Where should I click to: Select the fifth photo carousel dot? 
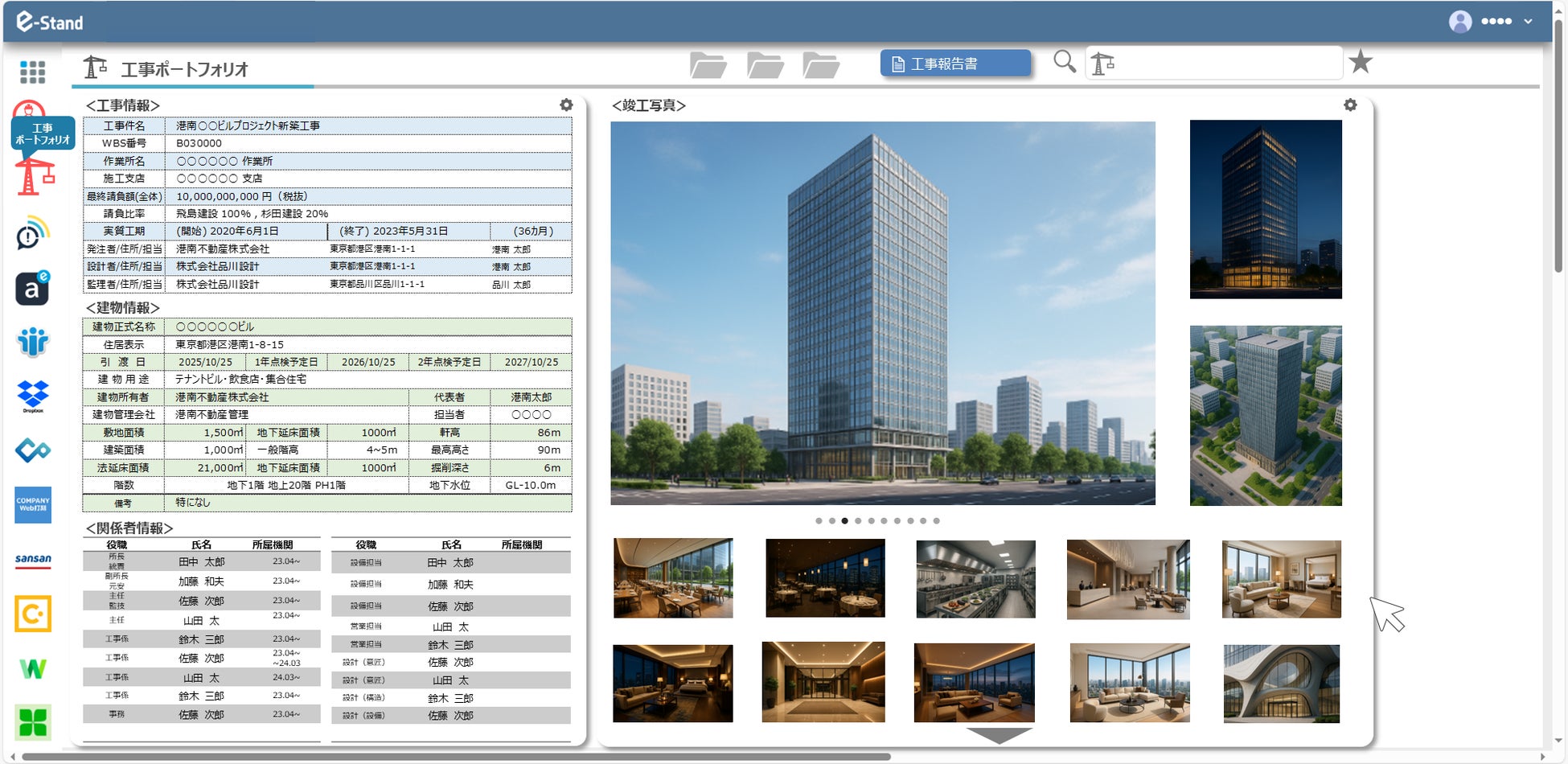(x=871, y=521)
